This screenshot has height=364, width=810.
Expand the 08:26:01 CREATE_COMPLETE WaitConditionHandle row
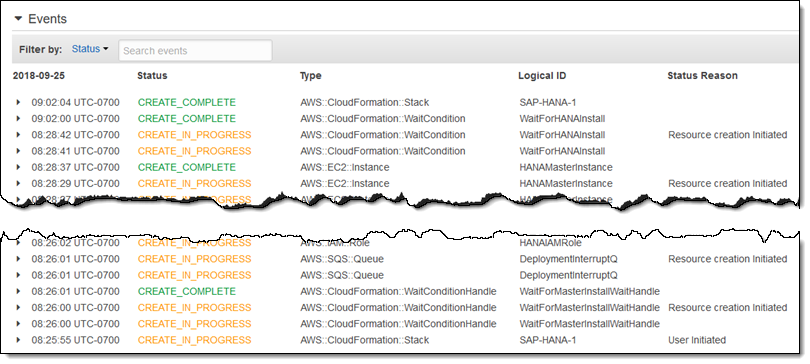pyautogui.click(x=19, y=291)
